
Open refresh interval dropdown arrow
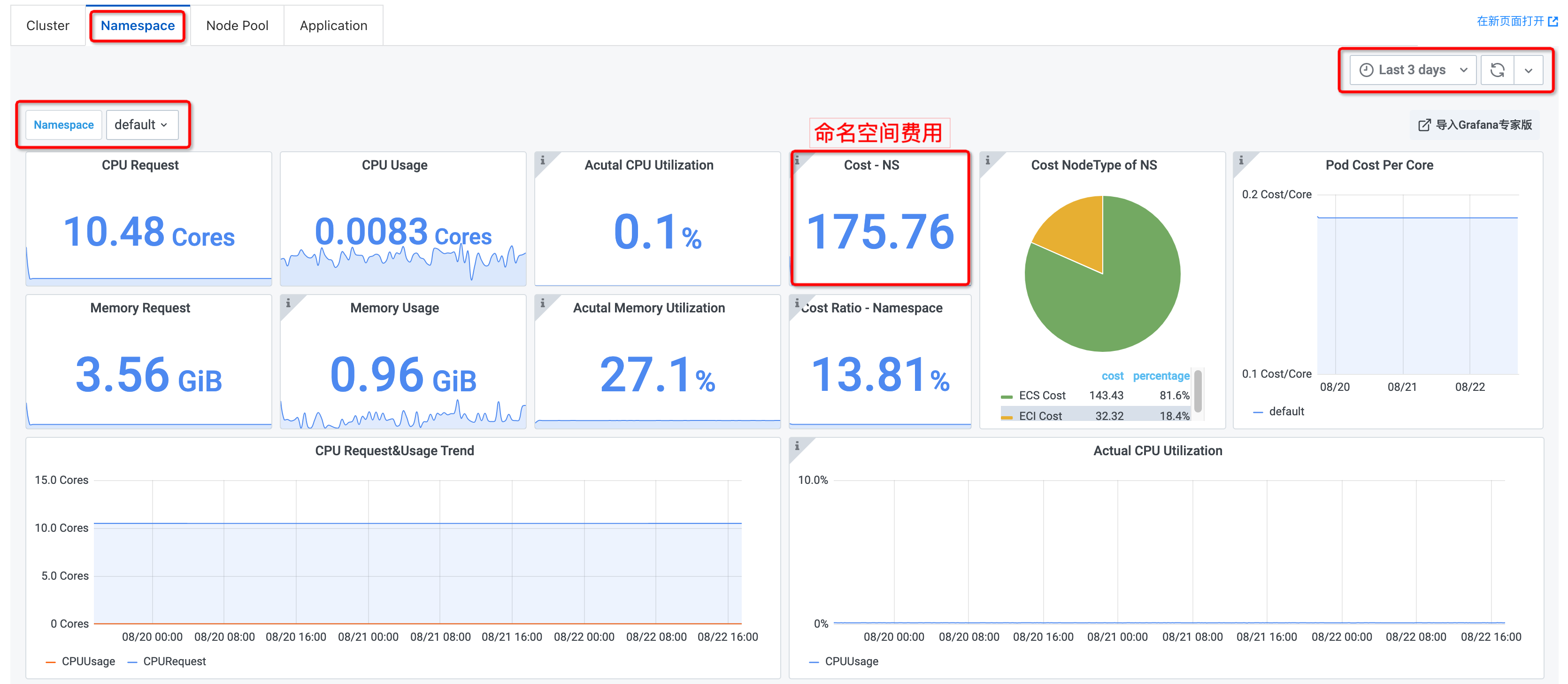click(x=1528, y=70)
